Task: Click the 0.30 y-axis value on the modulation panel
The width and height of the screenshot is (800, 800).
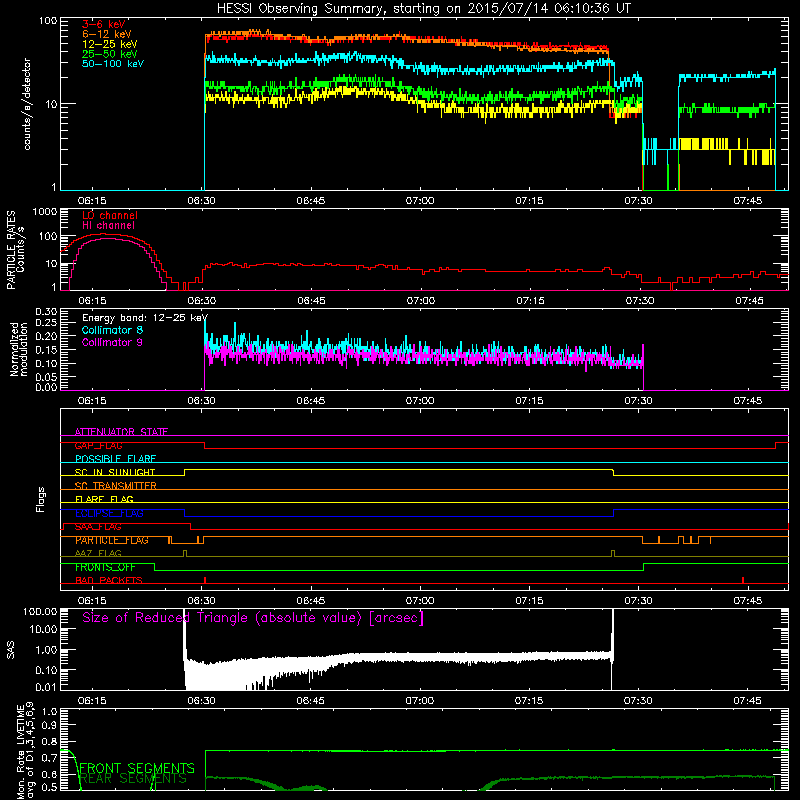Action: (46, 312)
